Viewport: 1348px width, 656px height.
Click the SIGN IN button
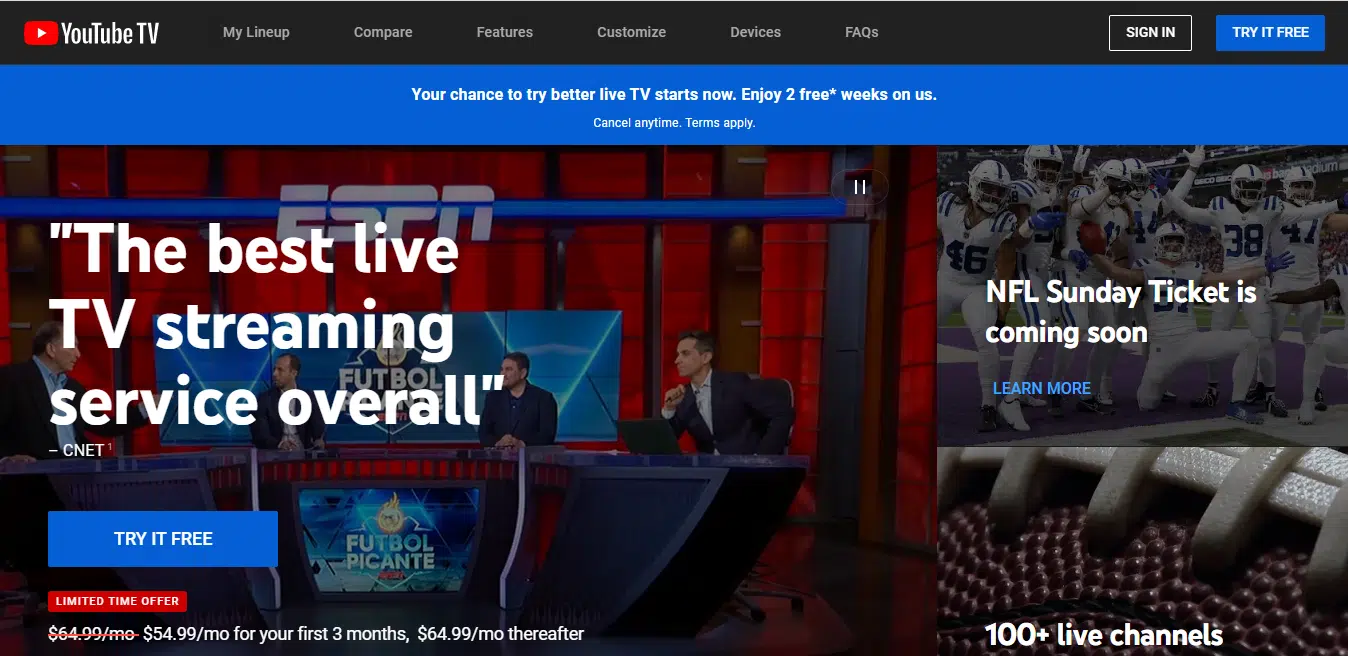(x=1150, y=32)
